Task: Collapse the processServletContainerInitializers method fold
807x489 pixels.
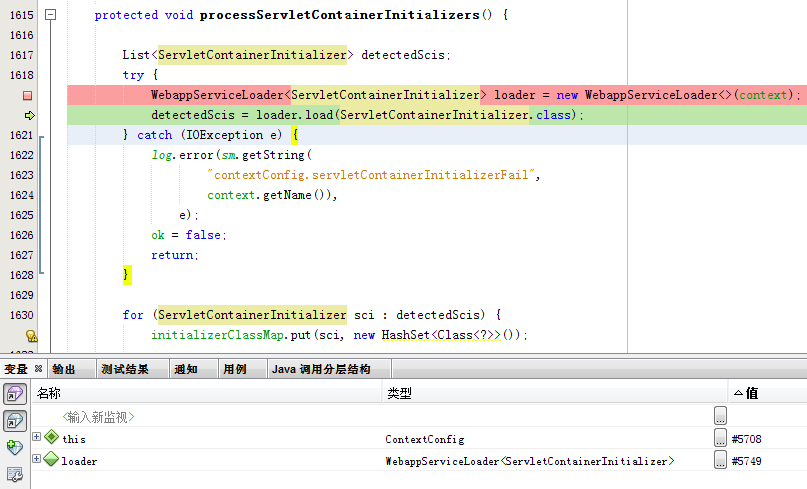Action: (x=50, y=14)
